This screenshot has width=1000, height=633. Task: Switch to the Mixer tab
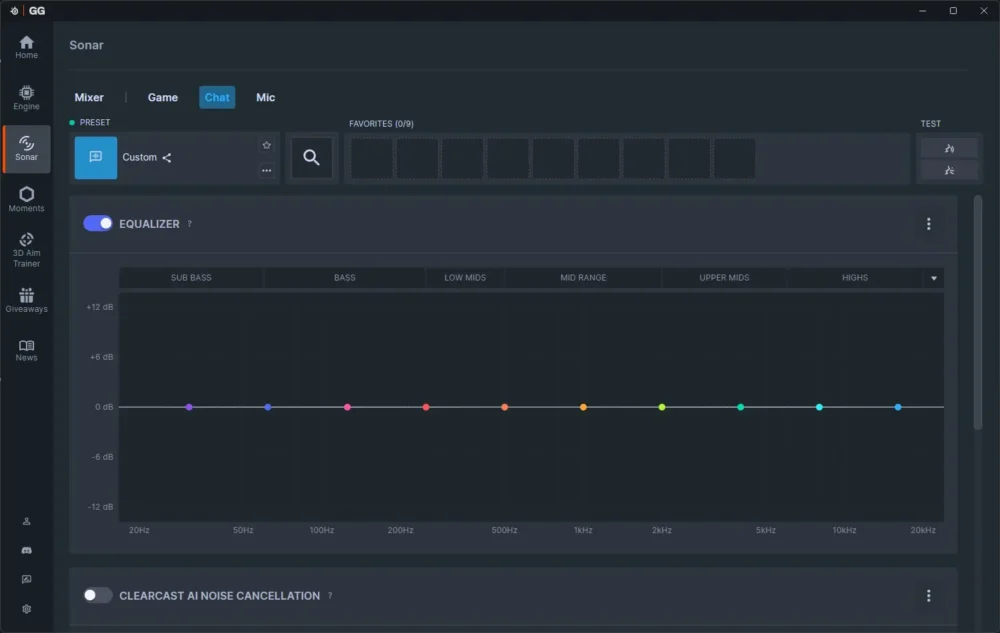(x=89, y=98)
